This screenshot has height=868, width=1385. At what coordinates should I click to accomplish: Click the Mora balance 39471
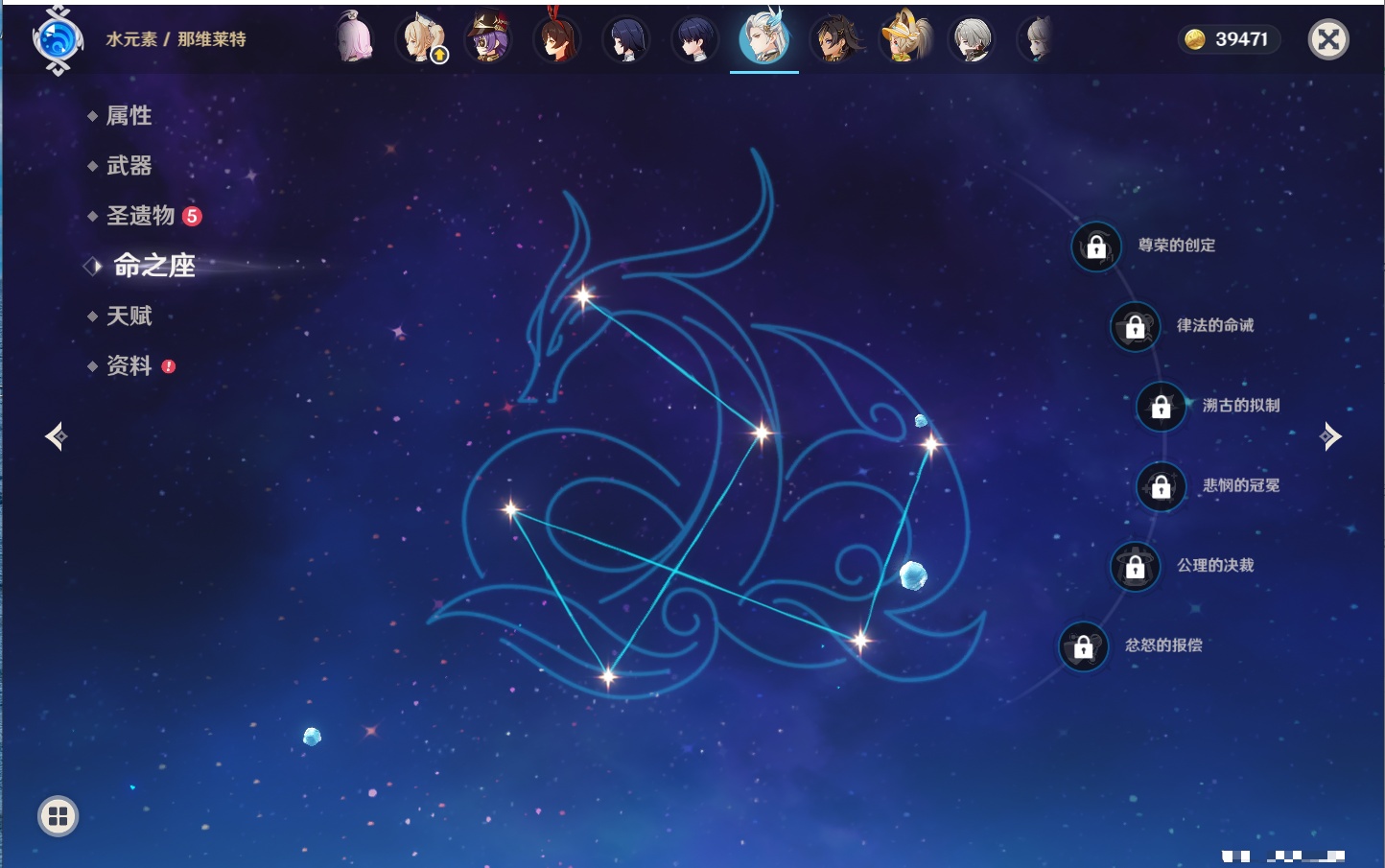coord(1229,39)
